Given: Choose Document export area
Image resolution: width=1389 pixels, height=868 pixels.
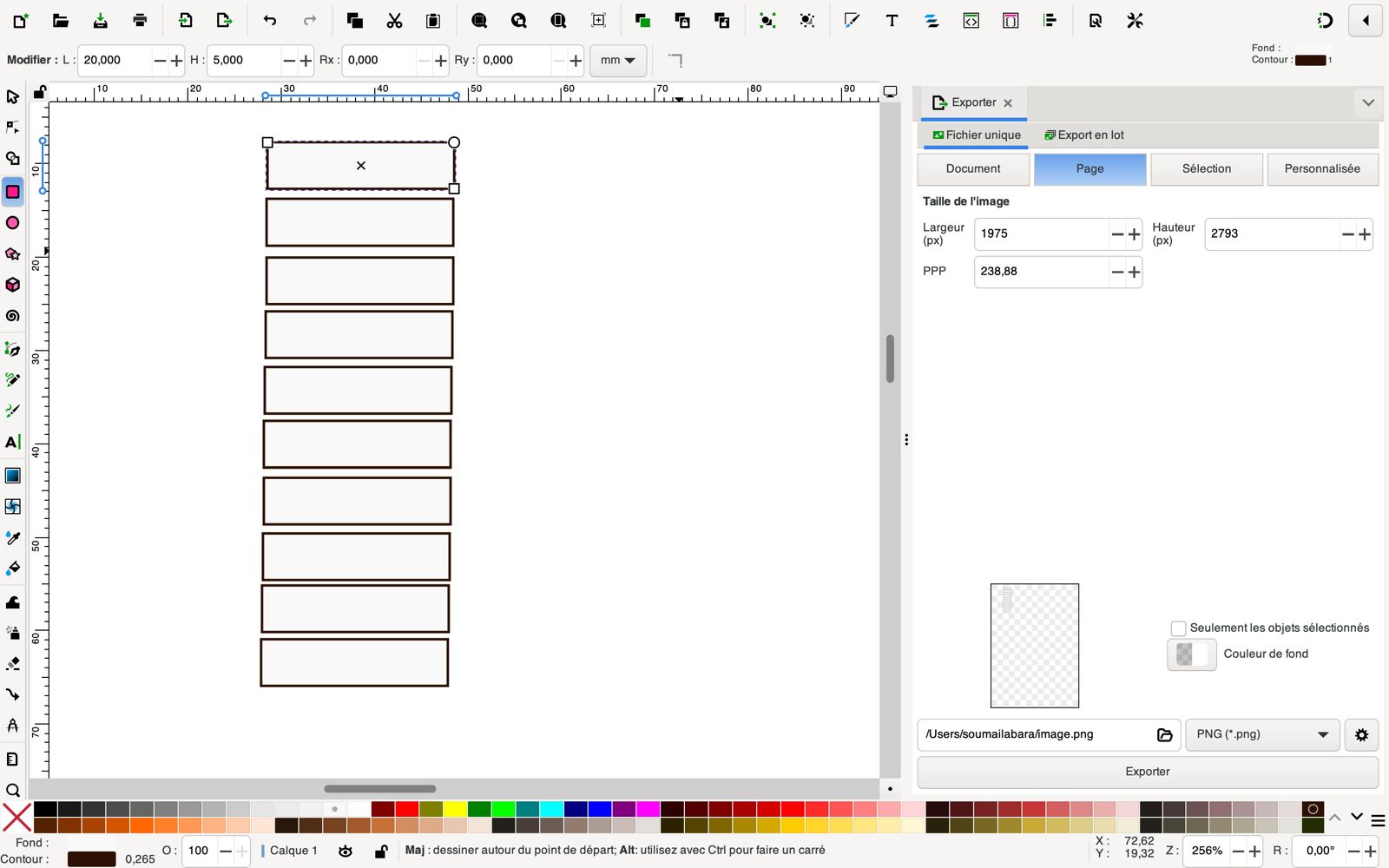Looking at the screenshot, I should coord(973,169).
